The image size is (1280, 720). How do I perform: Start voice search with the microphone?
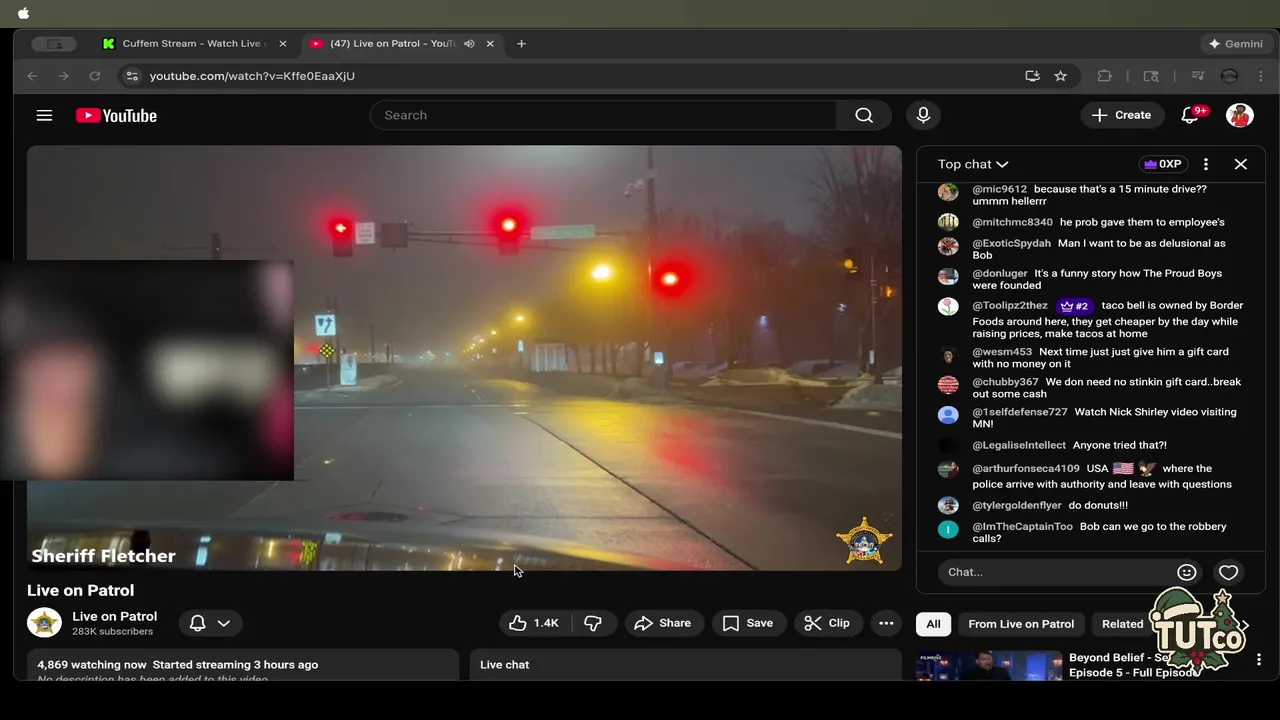(923, 115)
